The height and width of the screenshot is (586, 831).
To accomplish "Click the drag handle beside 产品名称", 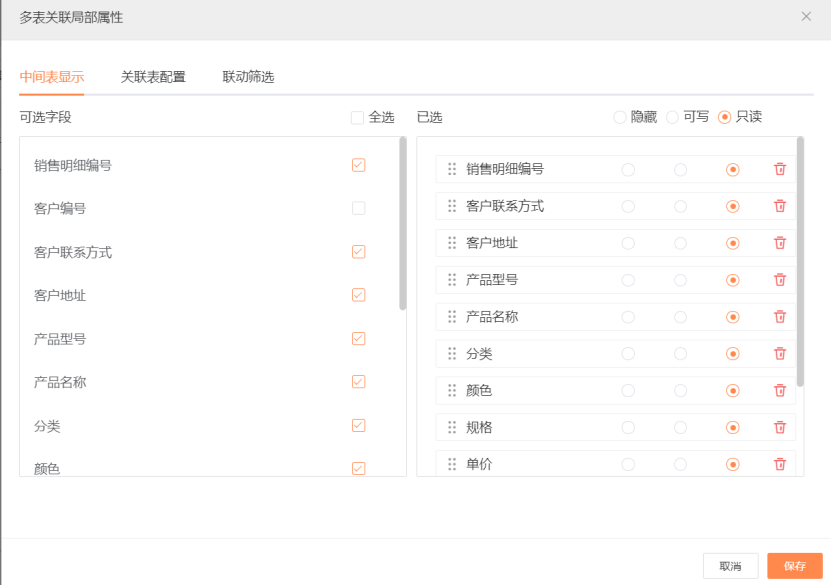I will pyautogui.click(x=452, y=317).
